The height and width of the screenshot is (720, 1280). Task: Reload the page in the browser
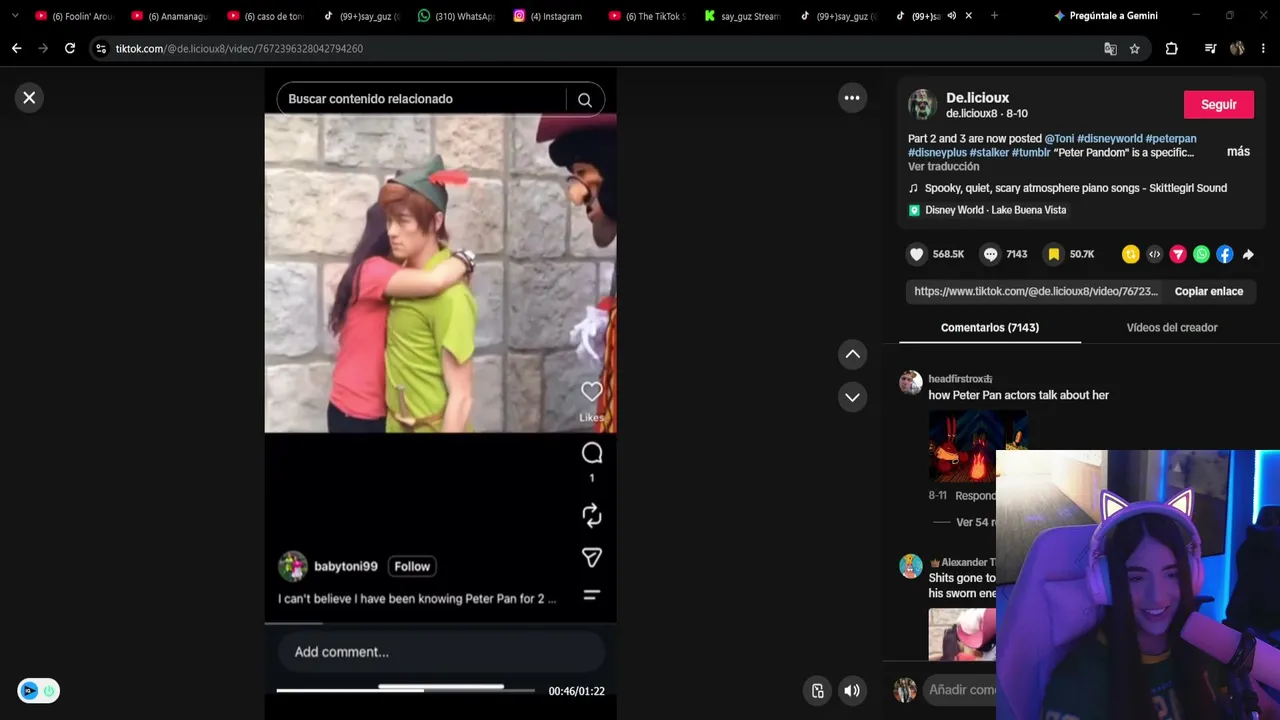tap(70, 48)
